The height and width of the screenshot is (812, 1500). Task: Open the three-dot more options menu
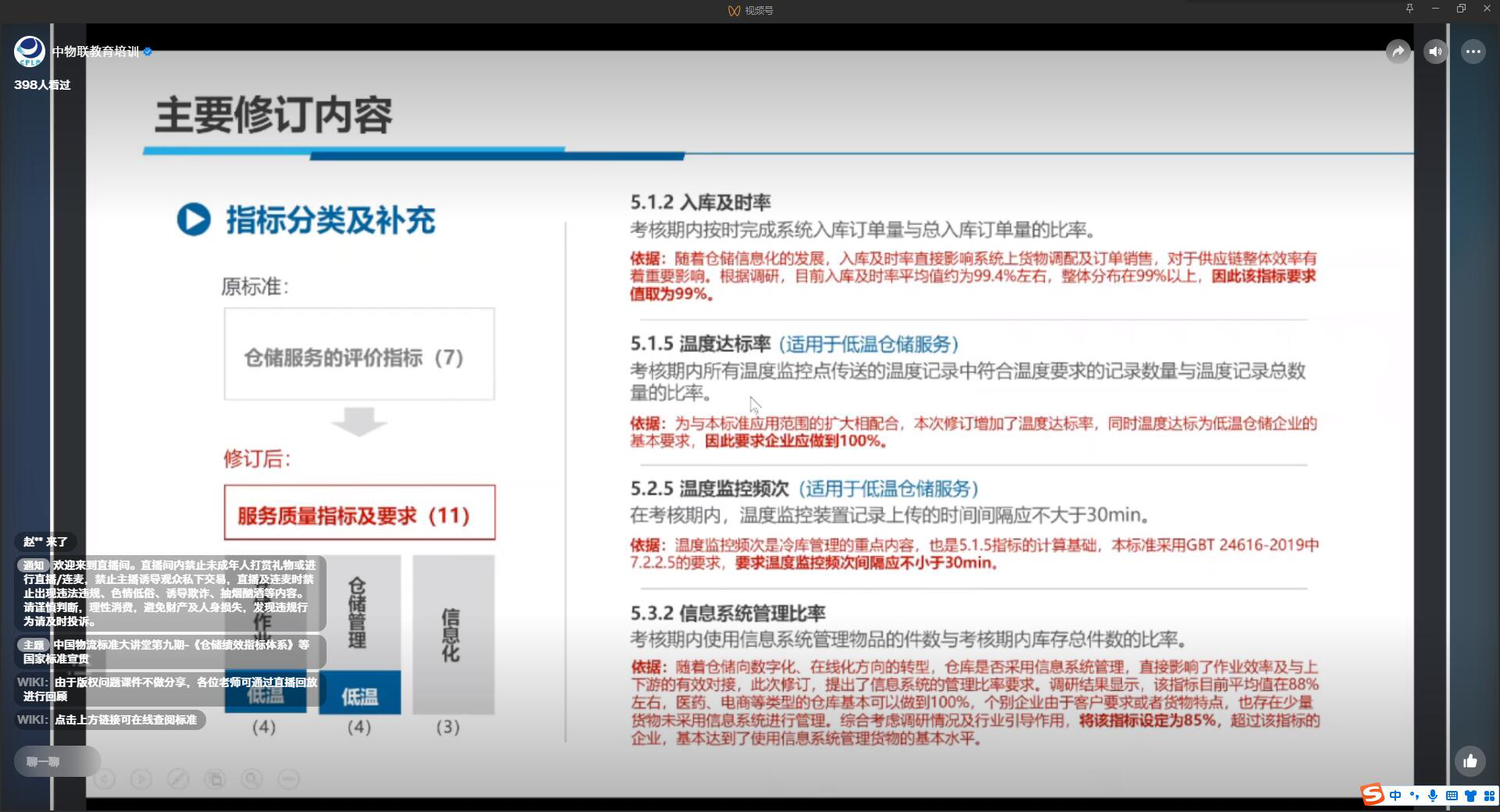(1473, 52)
